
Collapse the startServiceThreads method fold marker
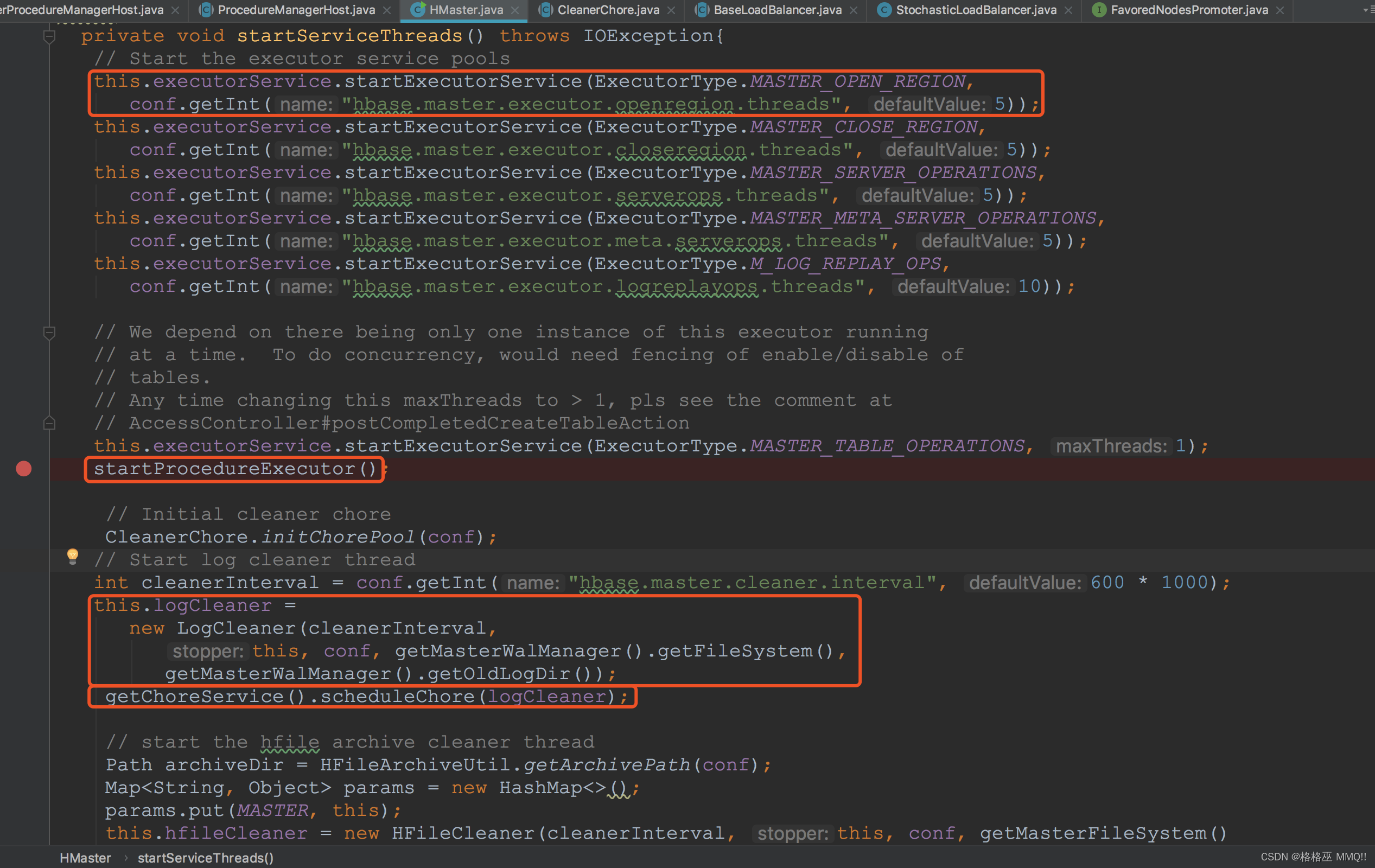point(50,37)
